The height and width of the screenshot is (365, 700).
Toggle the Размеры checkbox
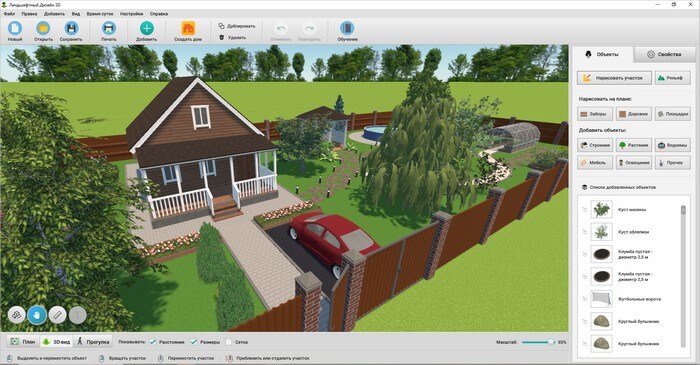[194, 342]
